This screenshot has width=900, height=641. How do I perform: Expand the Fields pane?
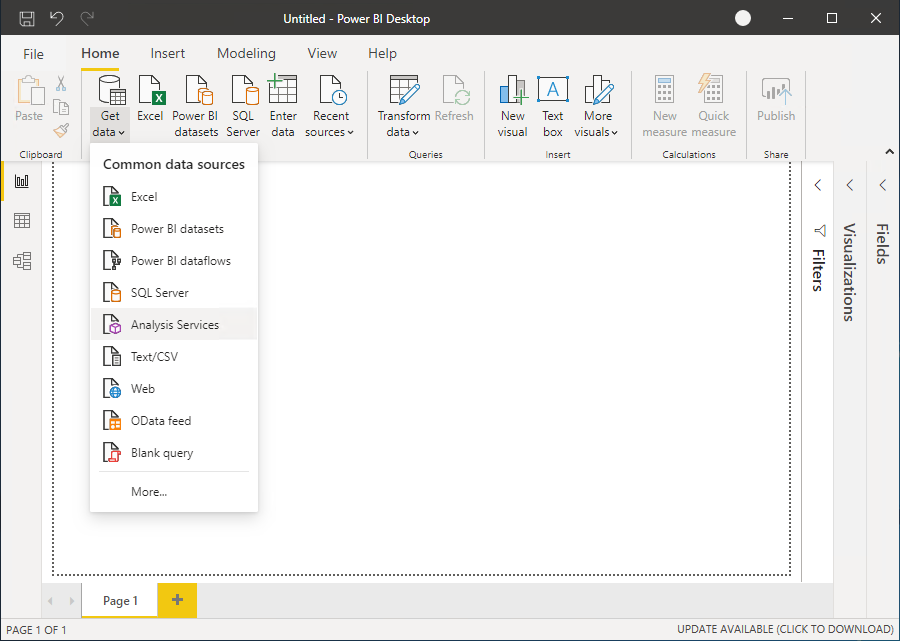882,184
